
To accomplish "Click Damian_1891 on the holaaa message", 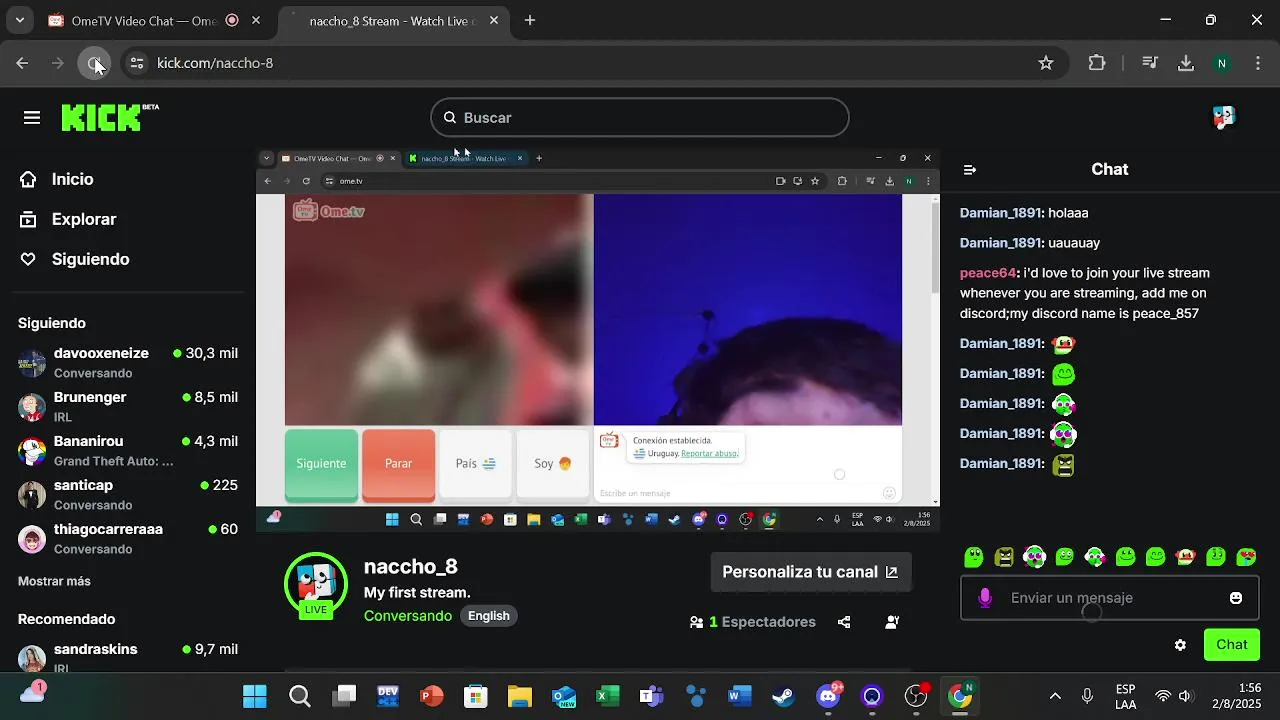I will click(x=1001, y=213).
